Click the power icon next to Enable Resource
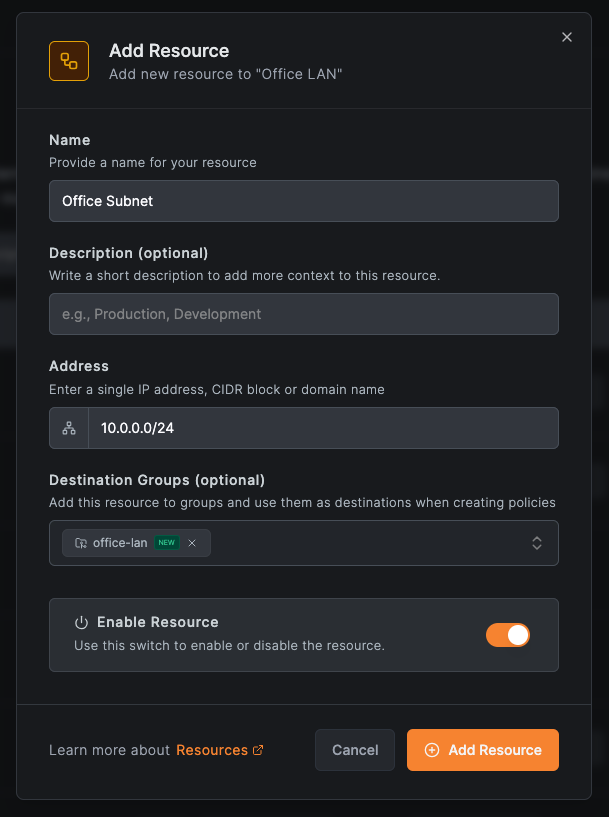The image size is (609, 817). [82, 622]
